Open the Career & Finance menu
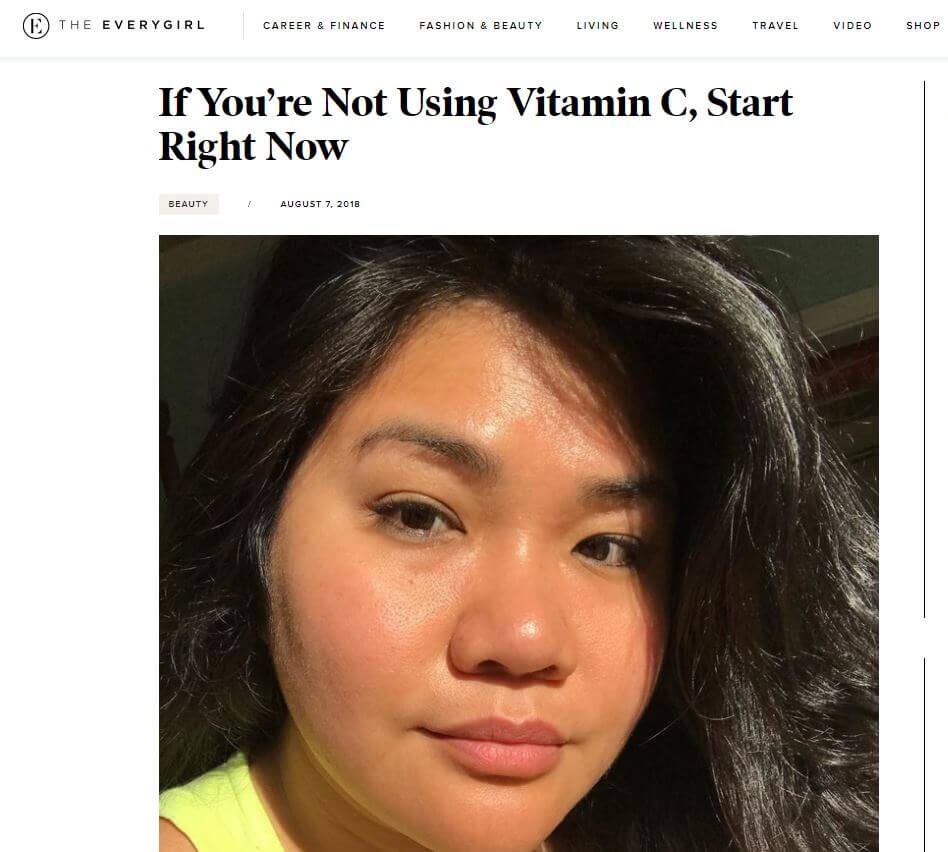948x852 pixels. pyautogui.click(x=324, y=26)
